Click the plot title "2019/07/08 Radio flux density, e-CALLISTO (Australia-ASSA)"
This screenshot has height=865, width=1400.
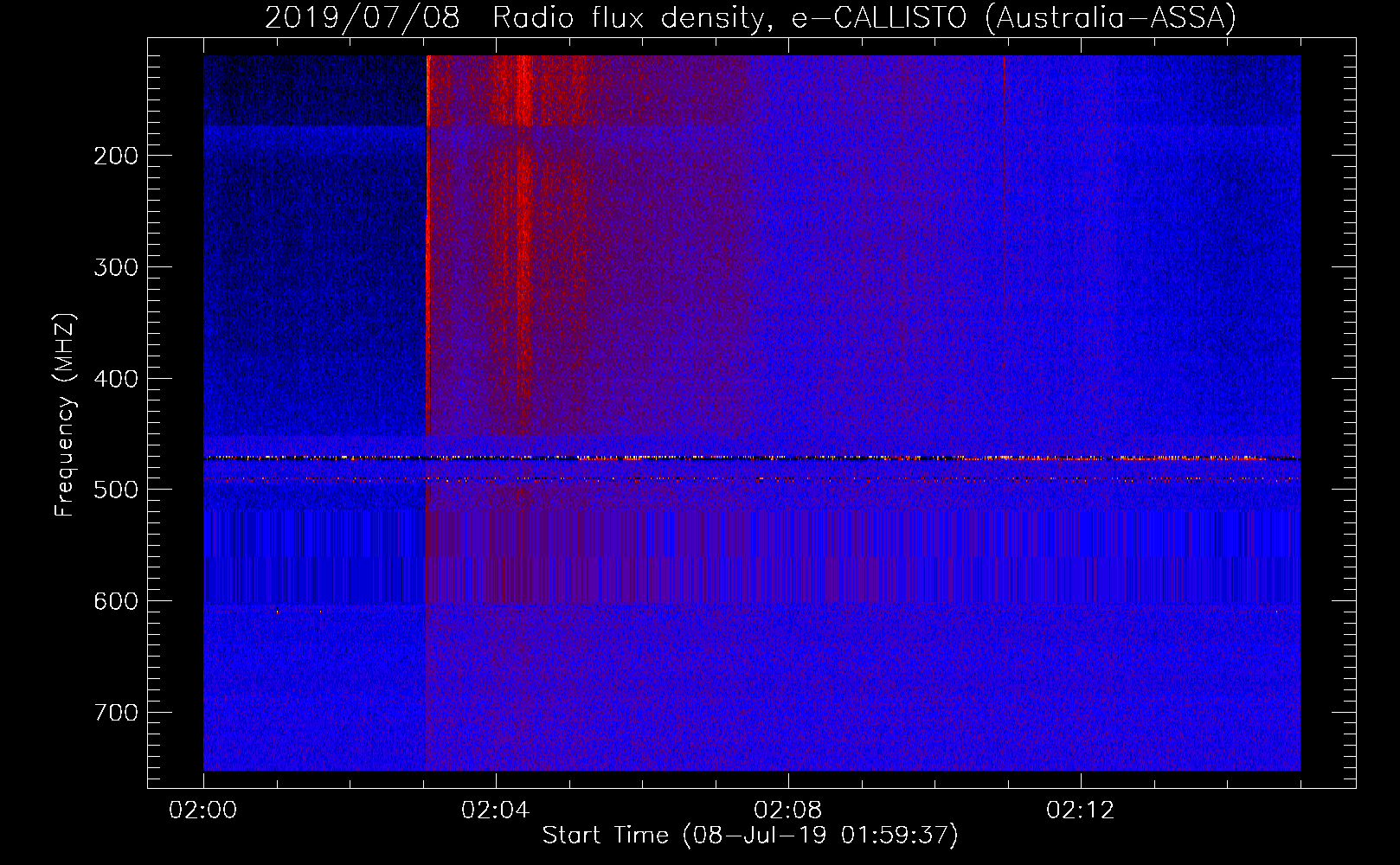pyautogui.click(x=750, y=17)
